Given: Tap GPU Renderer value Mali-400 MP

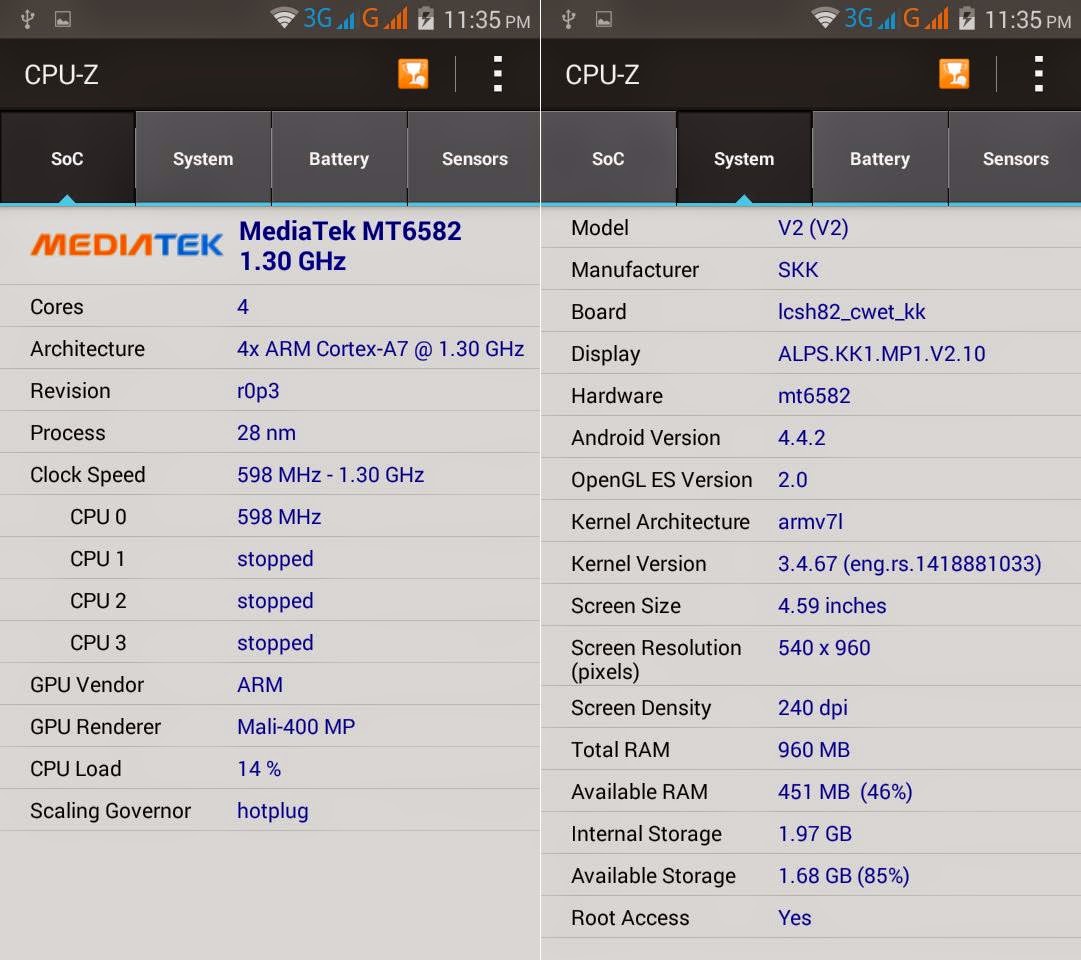Looking at the screenshot, I should pyautogui.click(x=296, y=727).
